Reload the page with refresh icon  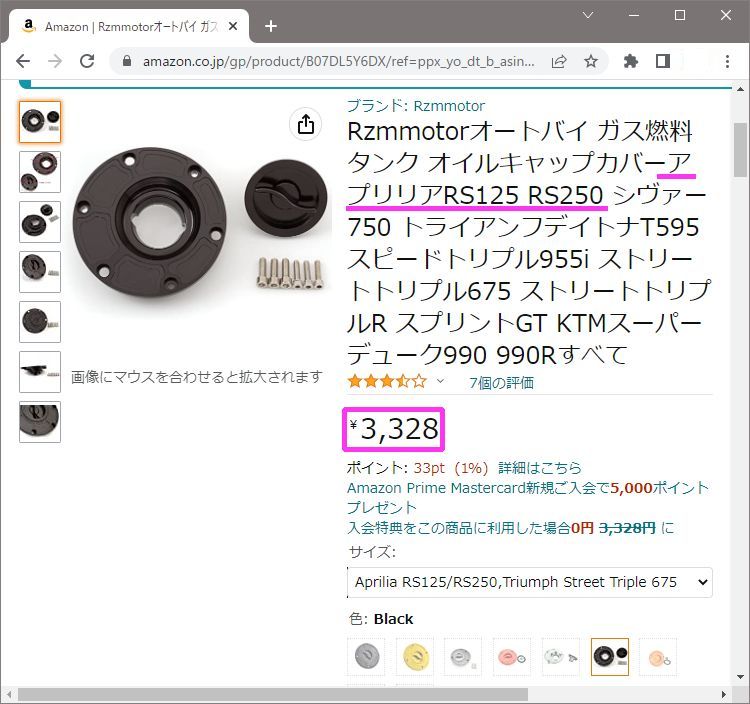87,61
